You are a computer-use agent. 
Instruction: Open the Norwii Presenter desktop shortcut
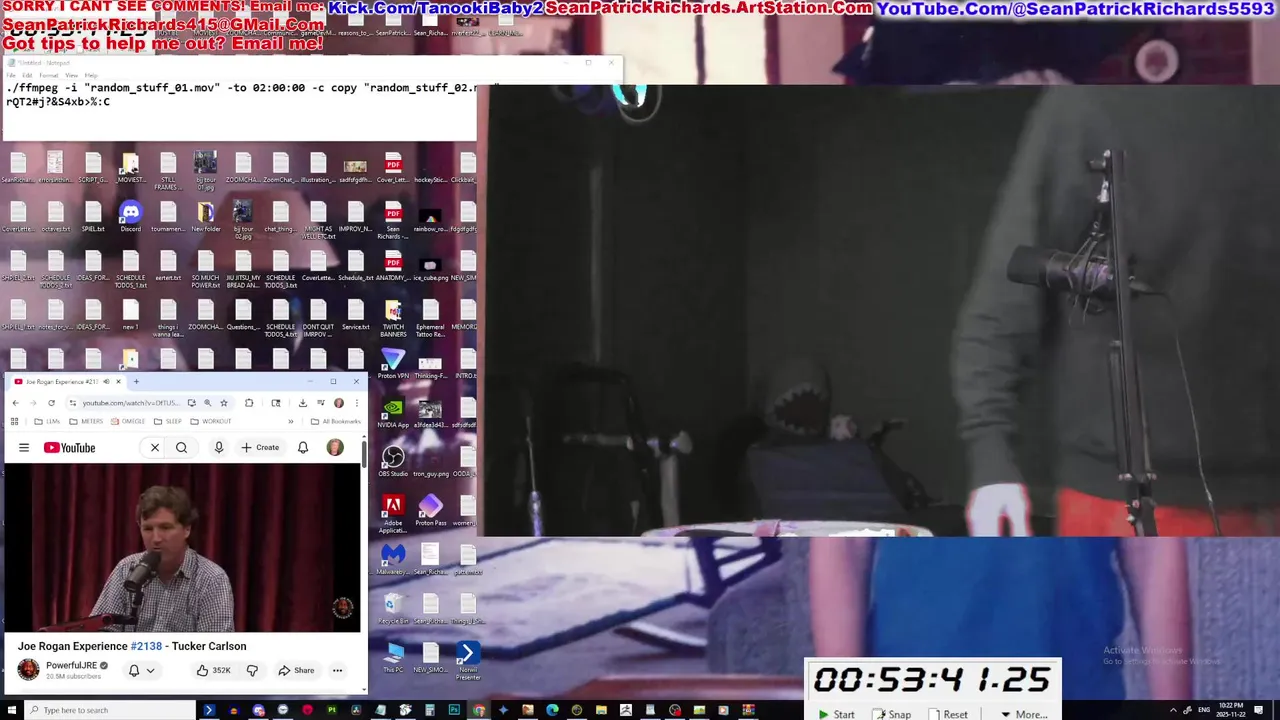tap(468, 661)
